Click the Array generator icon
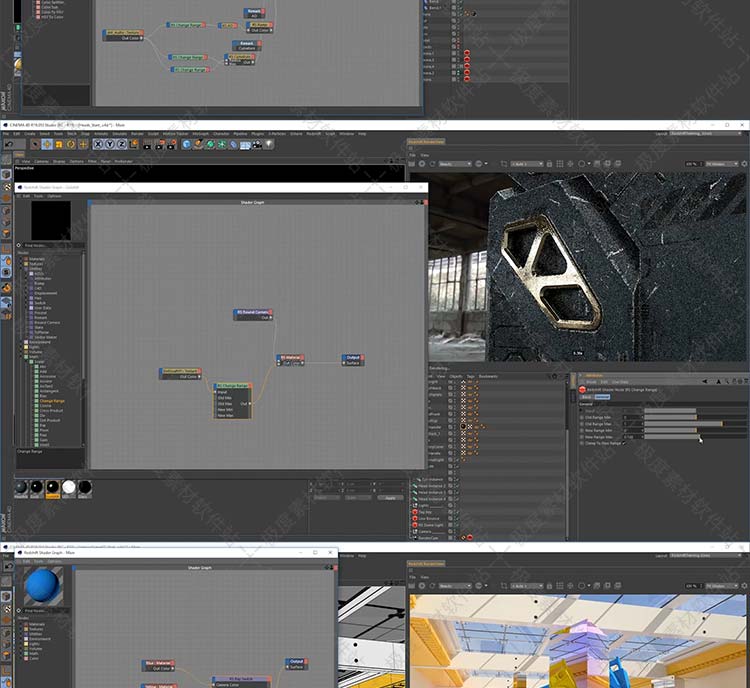Screen dimensions: 750x688 pyautogui.click(x=222, y=144)
